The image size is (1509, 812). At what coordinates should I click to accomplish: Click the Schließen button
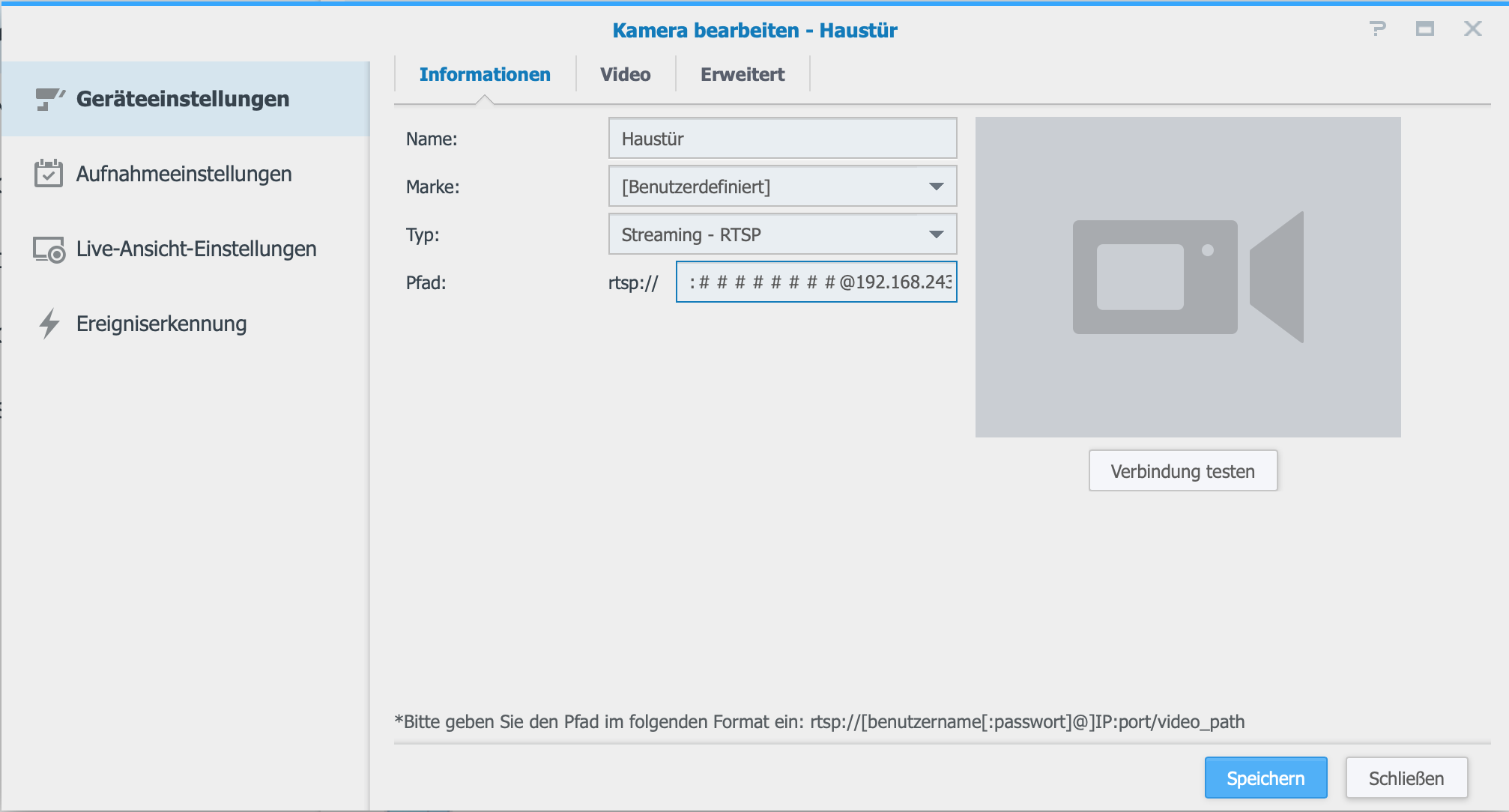point(1406,778)
